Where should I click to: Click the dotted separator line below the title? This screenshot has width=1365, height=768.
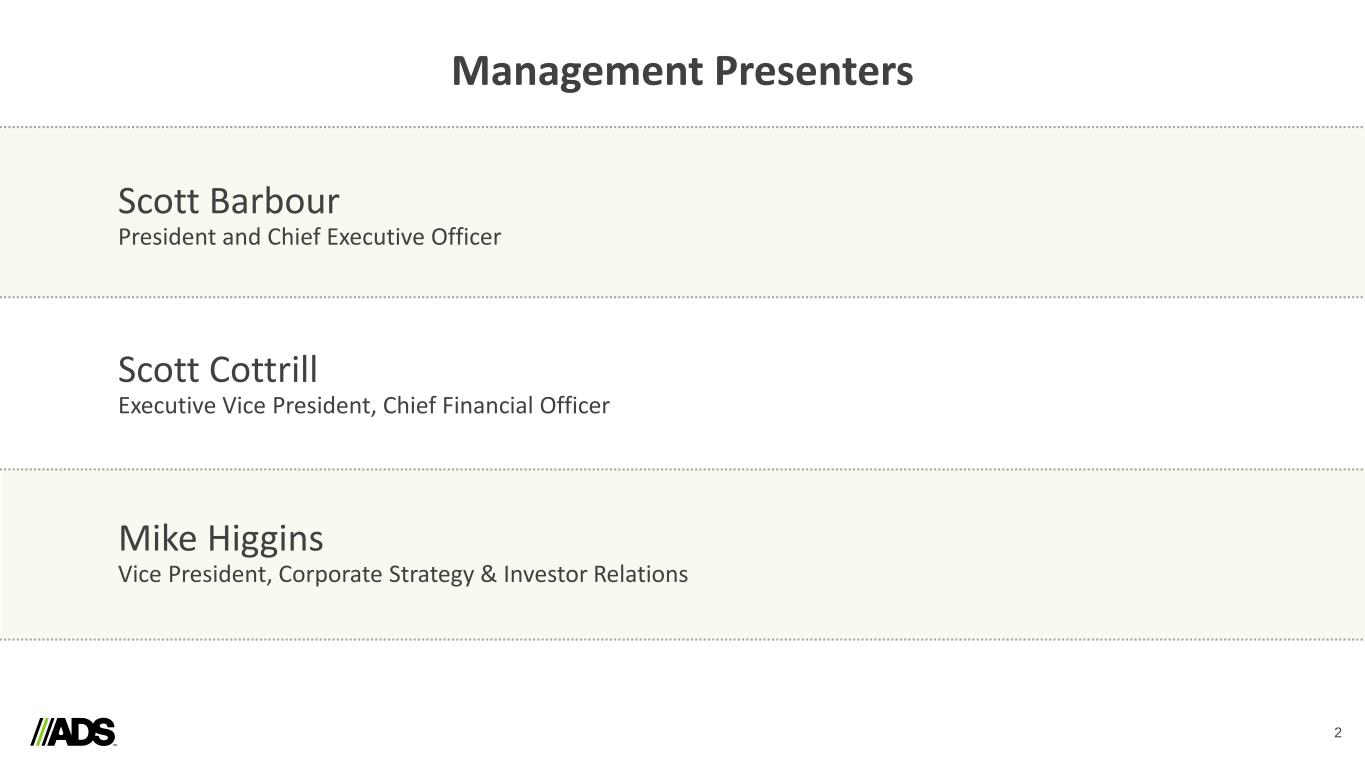pyautogui.click(x=682, y=127)
